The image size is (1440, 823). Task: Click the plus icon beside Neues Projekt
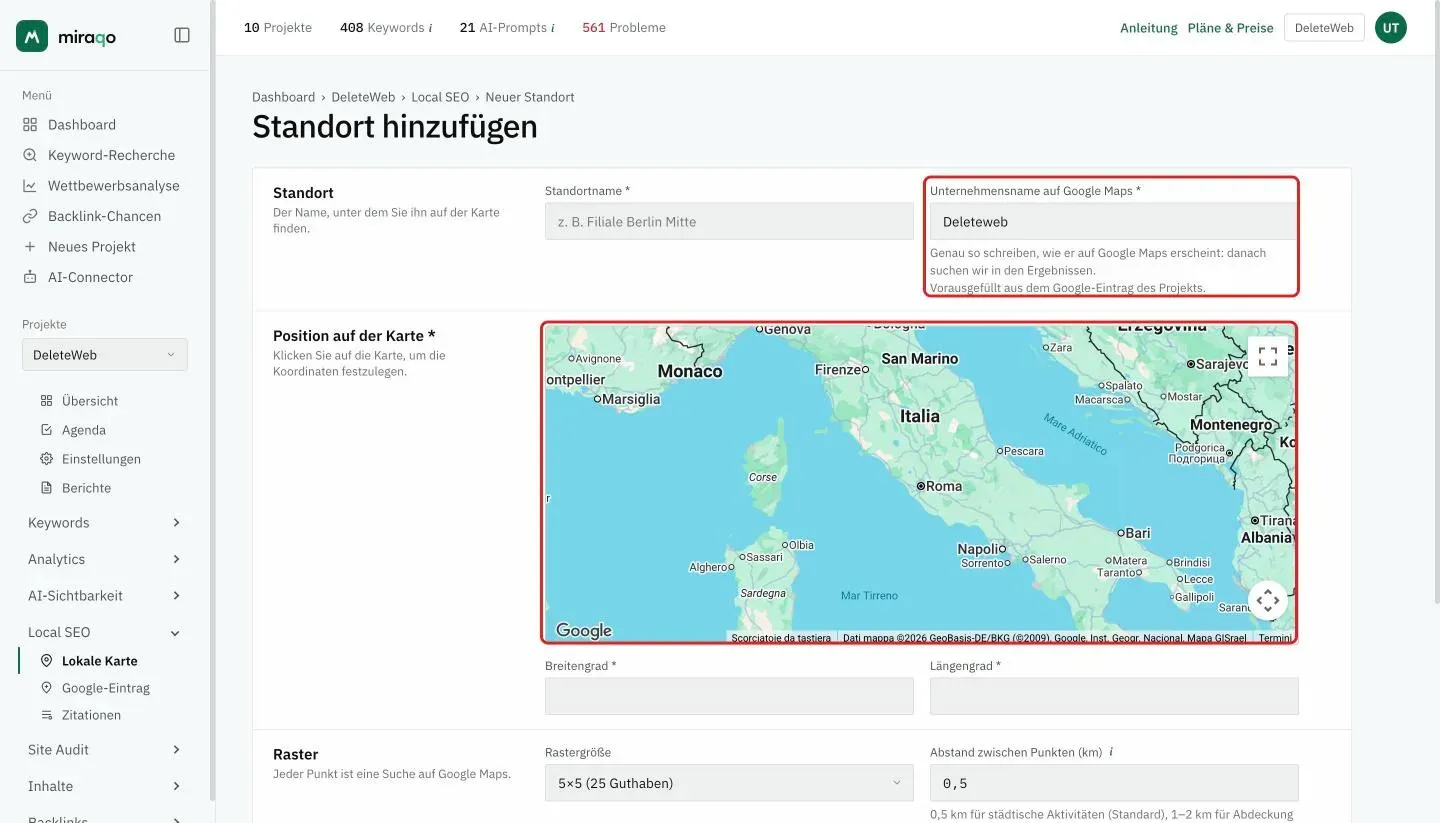coord(30,247)
